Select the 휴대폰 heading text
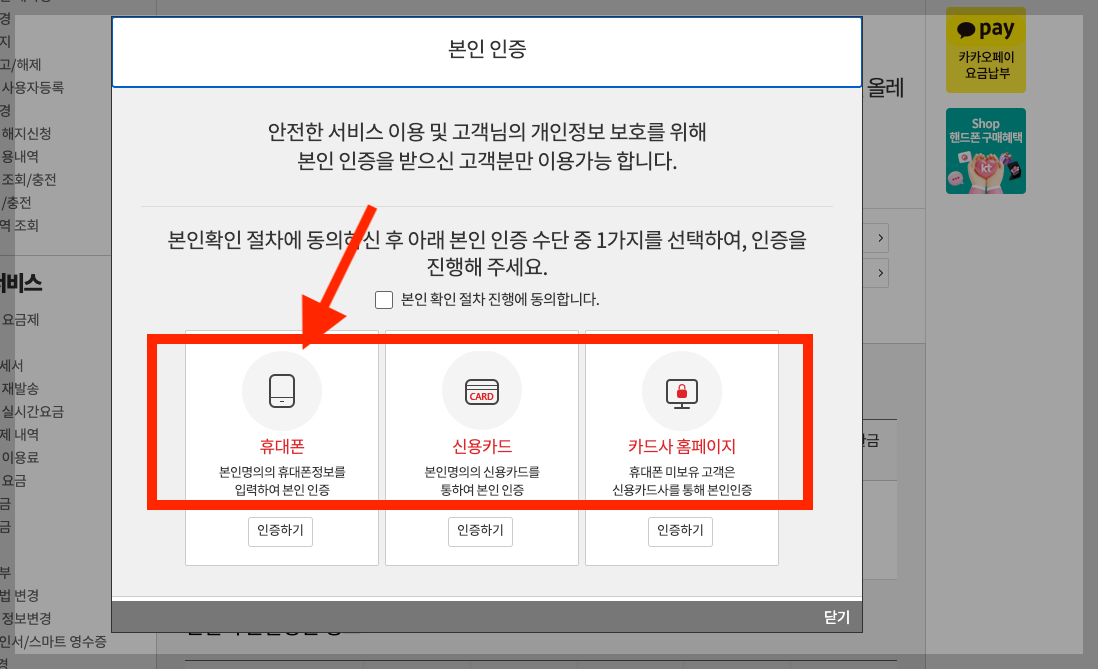Image resolution: width=1098 pixels, height=669 pixels. 282,446
